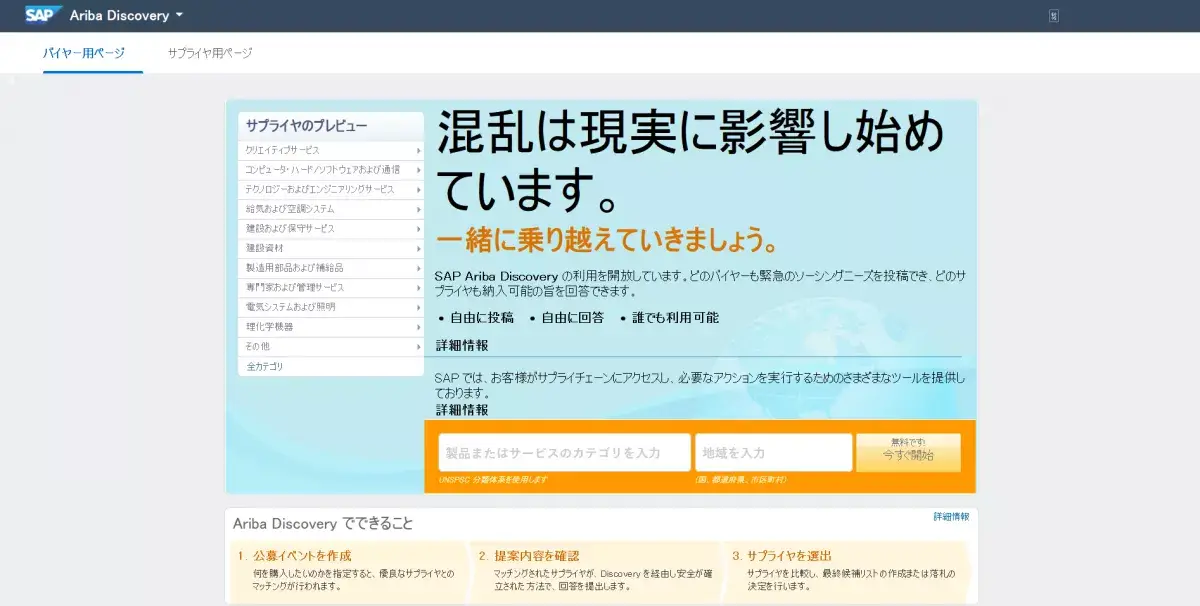Focus the 製品またはサービスのカテゴリを入力 field
Image resolution: width=1200 pixels, height=606 pixels.
coord(564,453)
